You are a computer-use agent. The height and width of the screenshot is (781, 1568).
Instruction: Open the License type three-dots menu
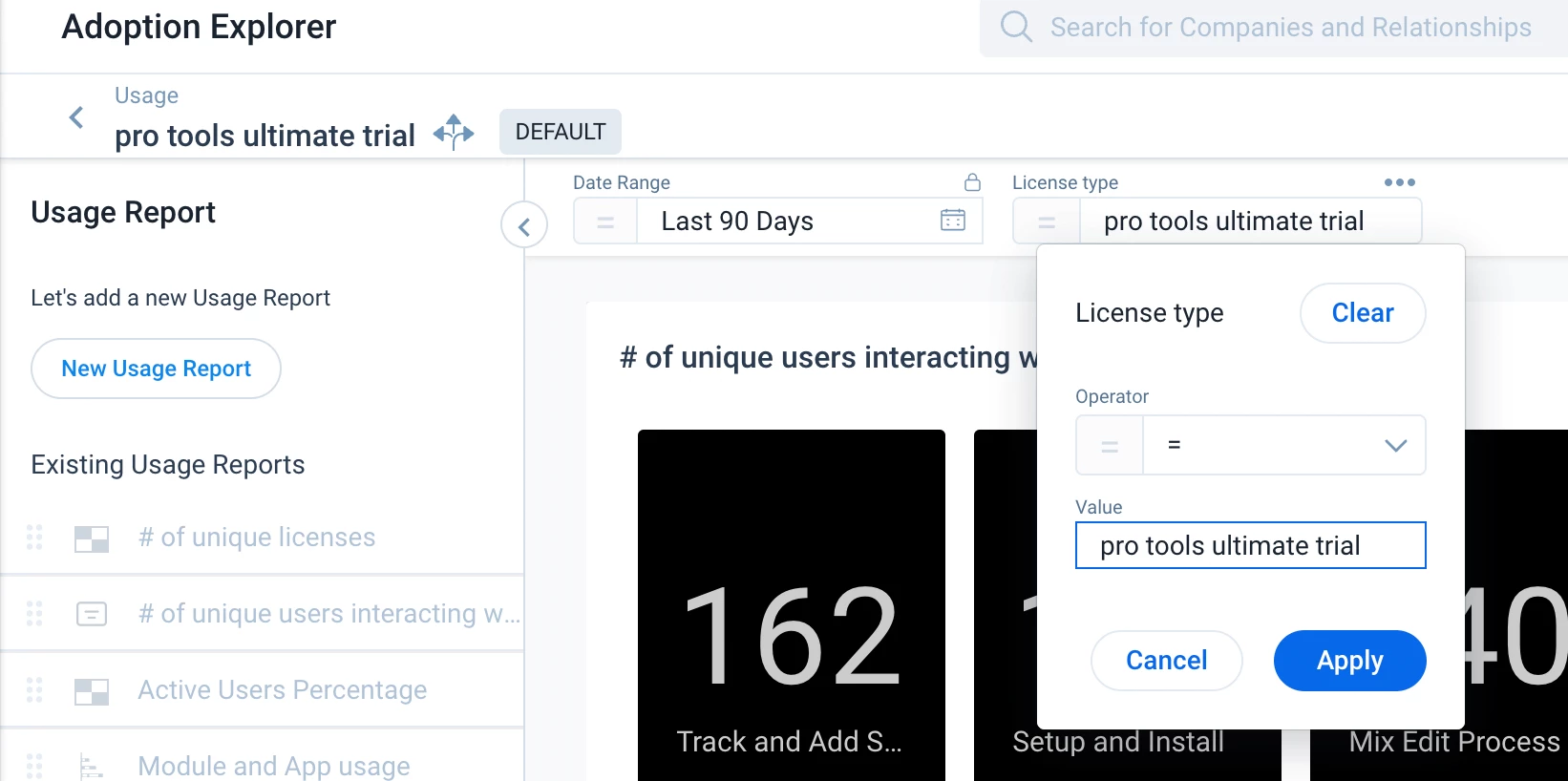1399,182
